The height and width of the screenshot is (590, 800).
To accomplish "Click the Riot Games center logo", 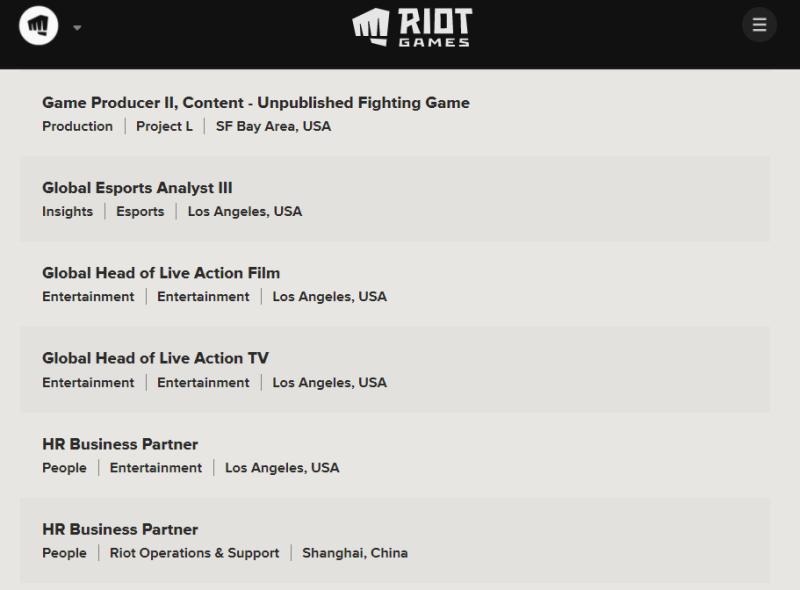I will pyautogui.click(x=412, y=27).
